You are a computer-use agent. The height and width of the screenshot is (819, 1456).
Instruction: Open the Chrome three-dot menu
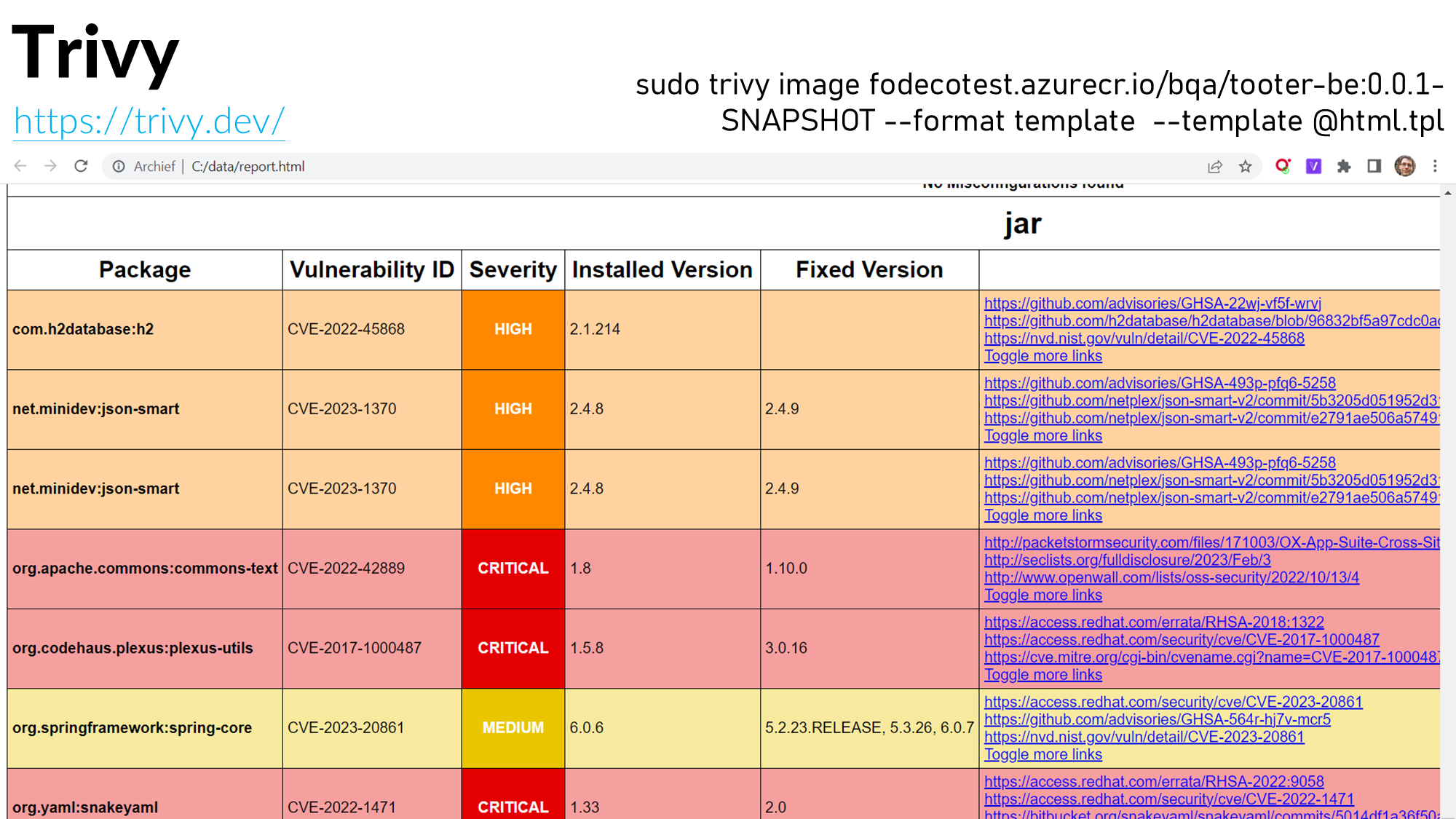pos(1435,167)
